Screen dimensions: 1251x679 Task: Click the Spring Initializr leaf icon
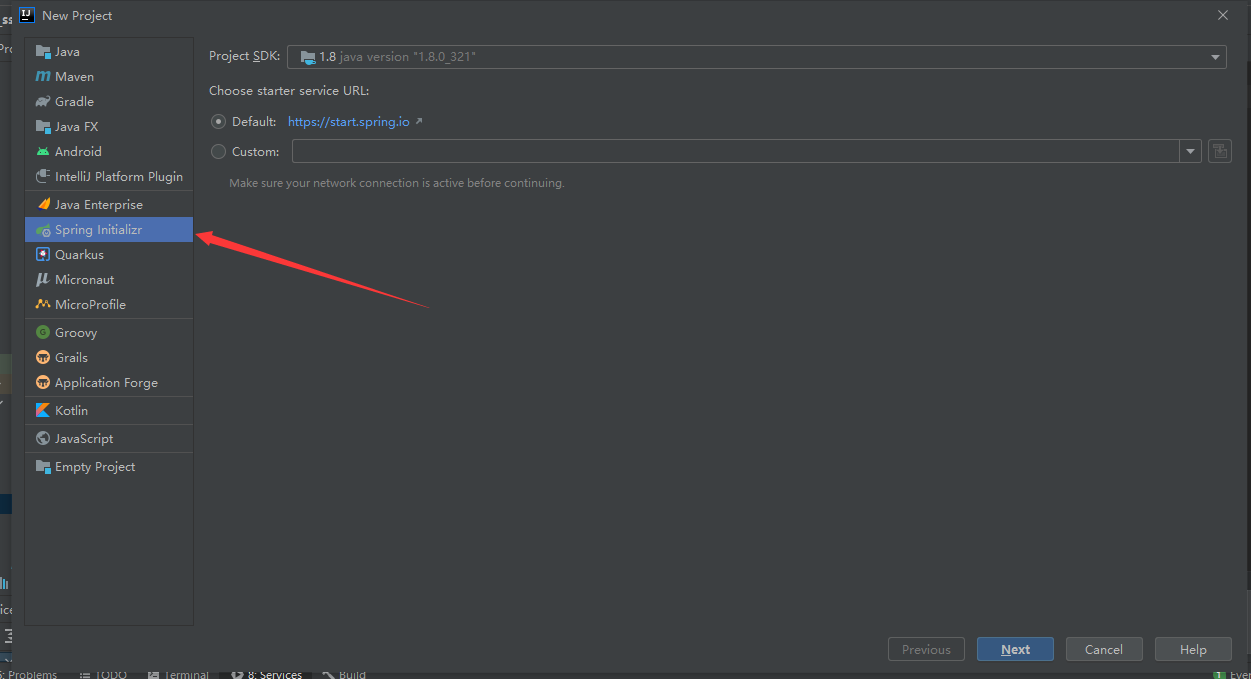[43, 230]
